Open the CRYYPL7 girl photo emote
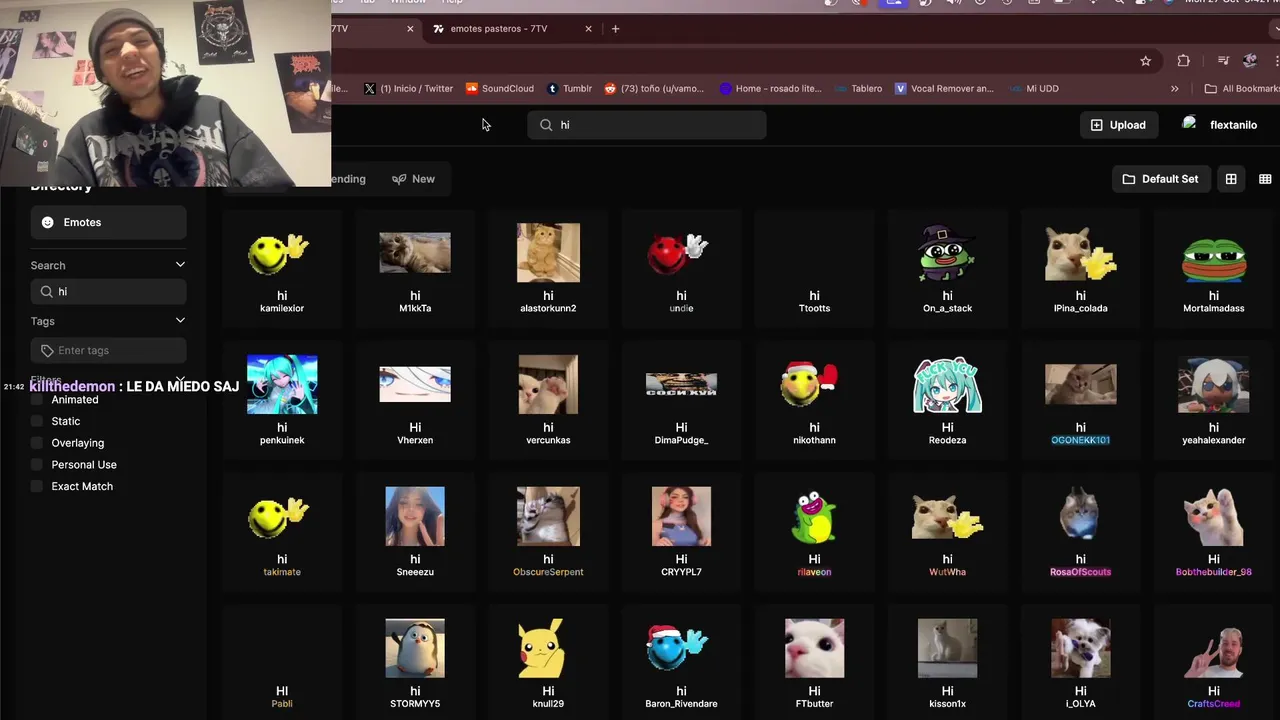The height and width of the screenshot is (720, 1280). point(681,516)
